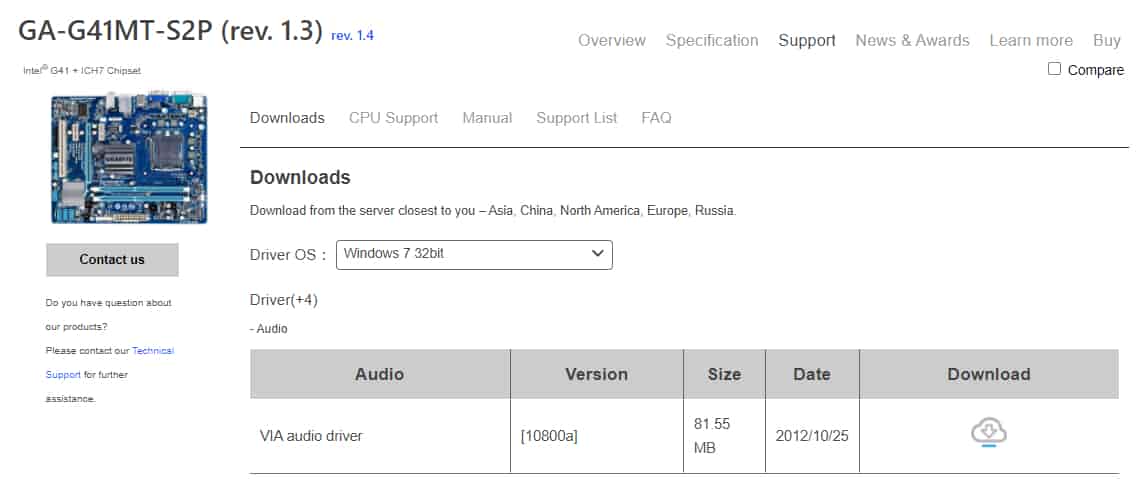Click the Technical Support link
1143x503 pixels.
pyautogui.click(x=153, y=351)
